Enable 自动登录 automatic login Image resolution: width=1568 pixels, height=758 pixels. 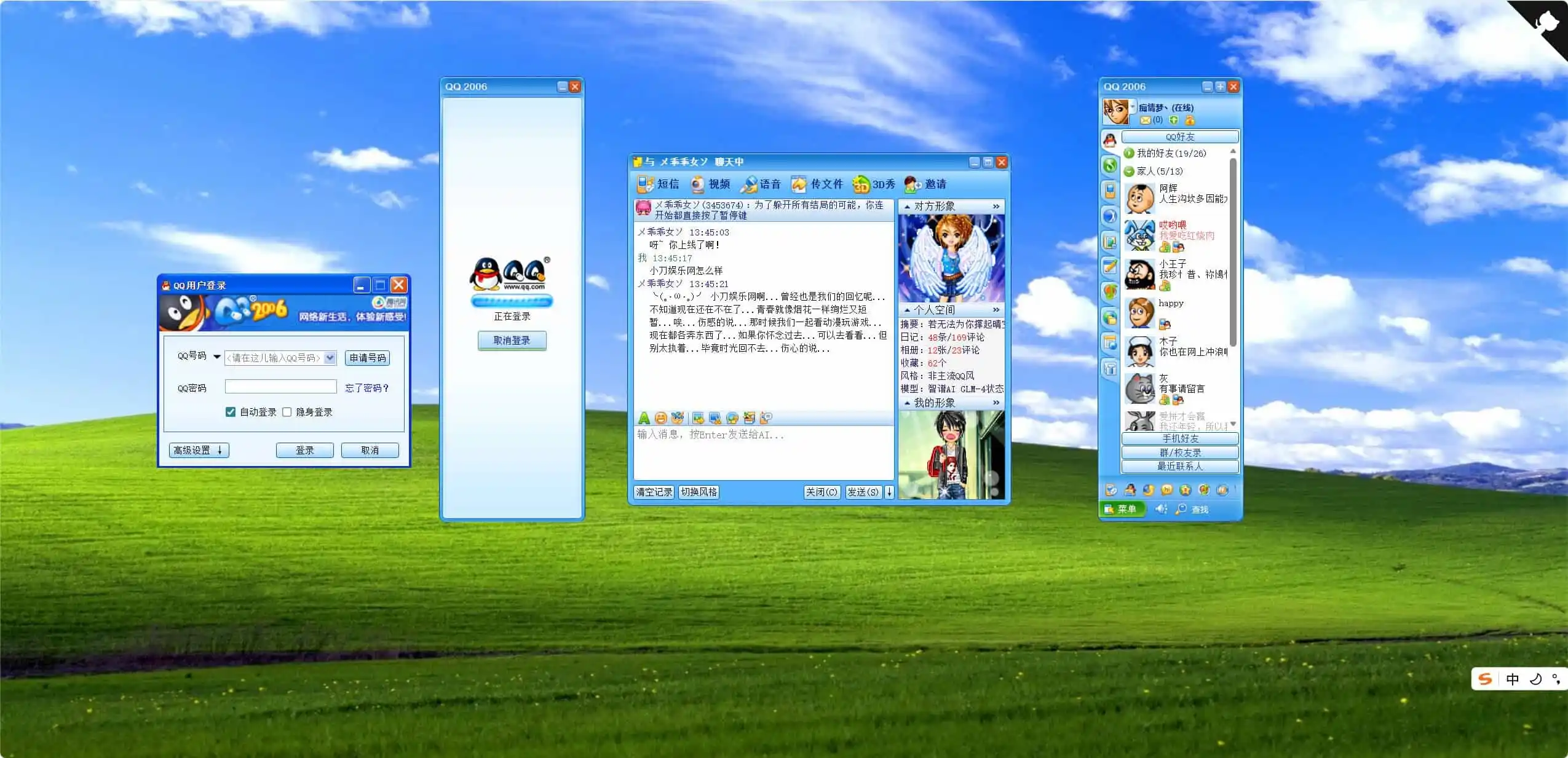(231, 412)
